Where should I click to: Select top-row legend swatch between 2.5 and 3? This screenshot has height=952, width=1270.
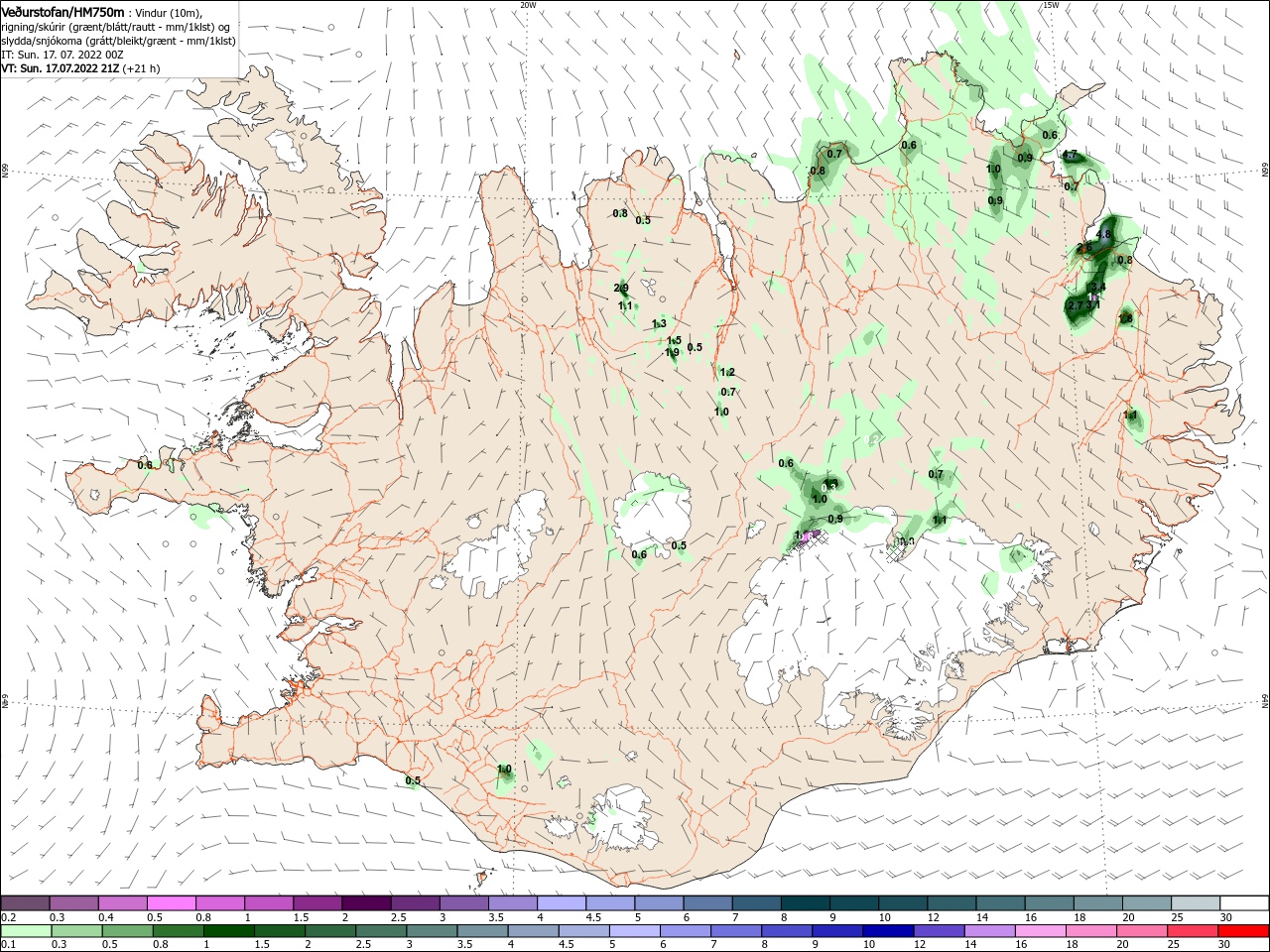pyautogui.click(x=415, y=903)
